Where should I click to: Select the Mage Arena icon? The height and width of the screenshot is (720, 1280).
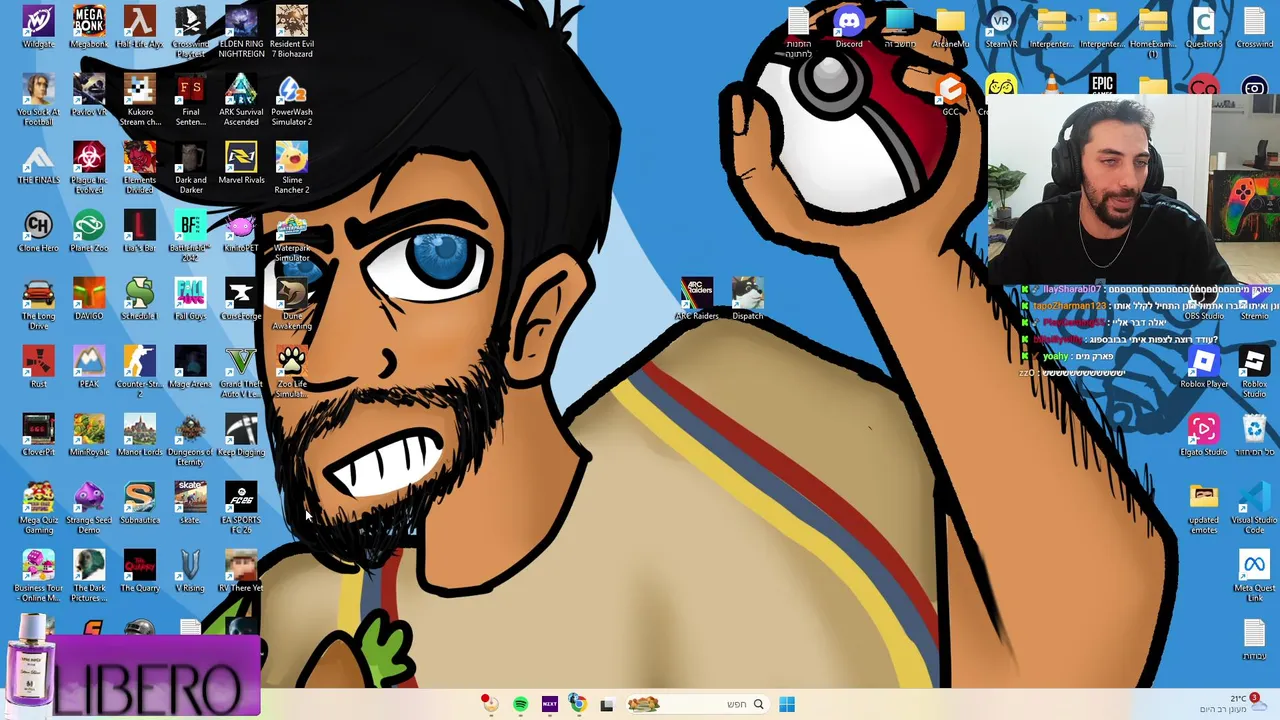[x=190, y=367]
